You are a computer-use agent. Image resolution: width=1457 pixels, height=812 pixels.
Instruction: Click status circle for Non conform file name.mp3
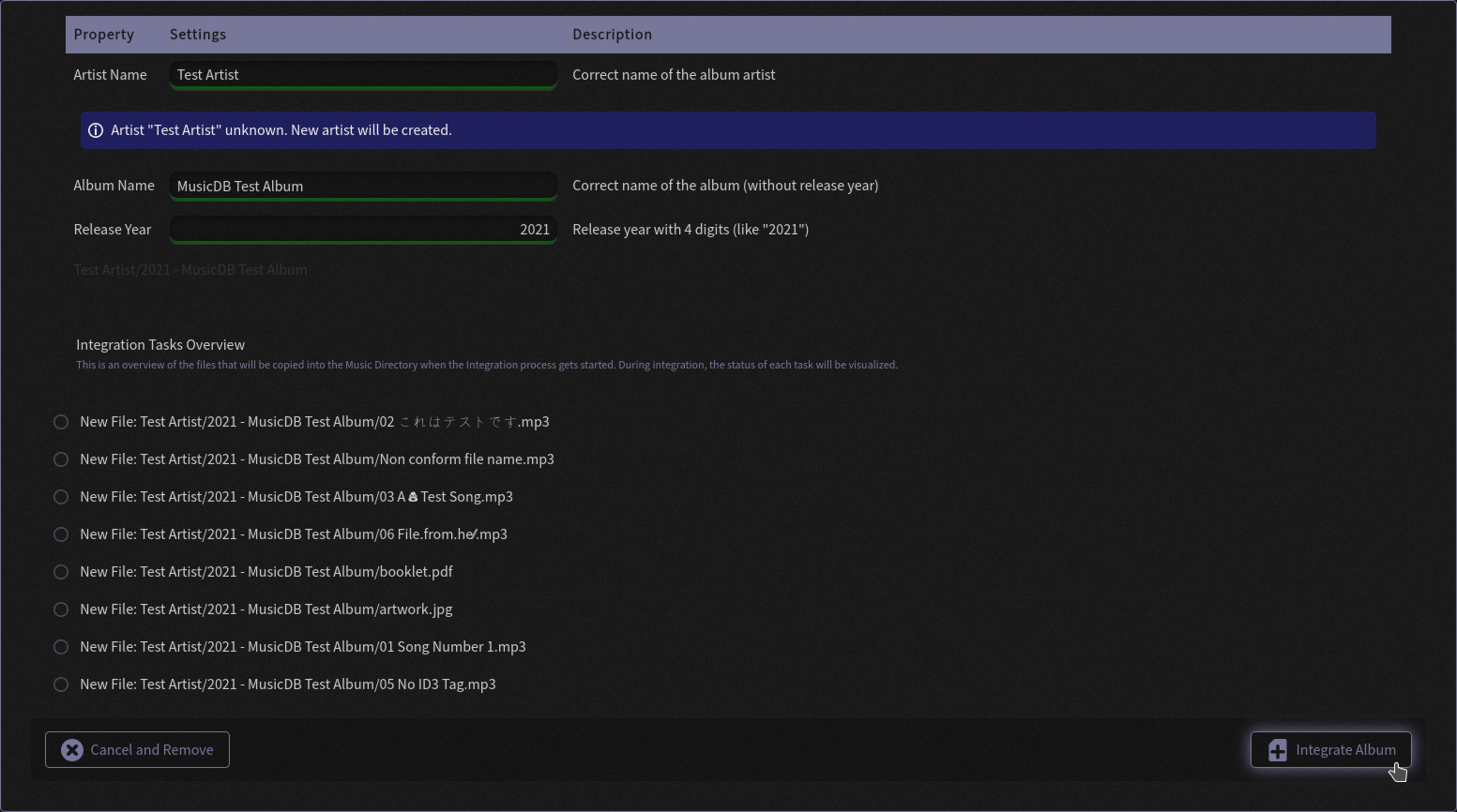click(61, 459)
